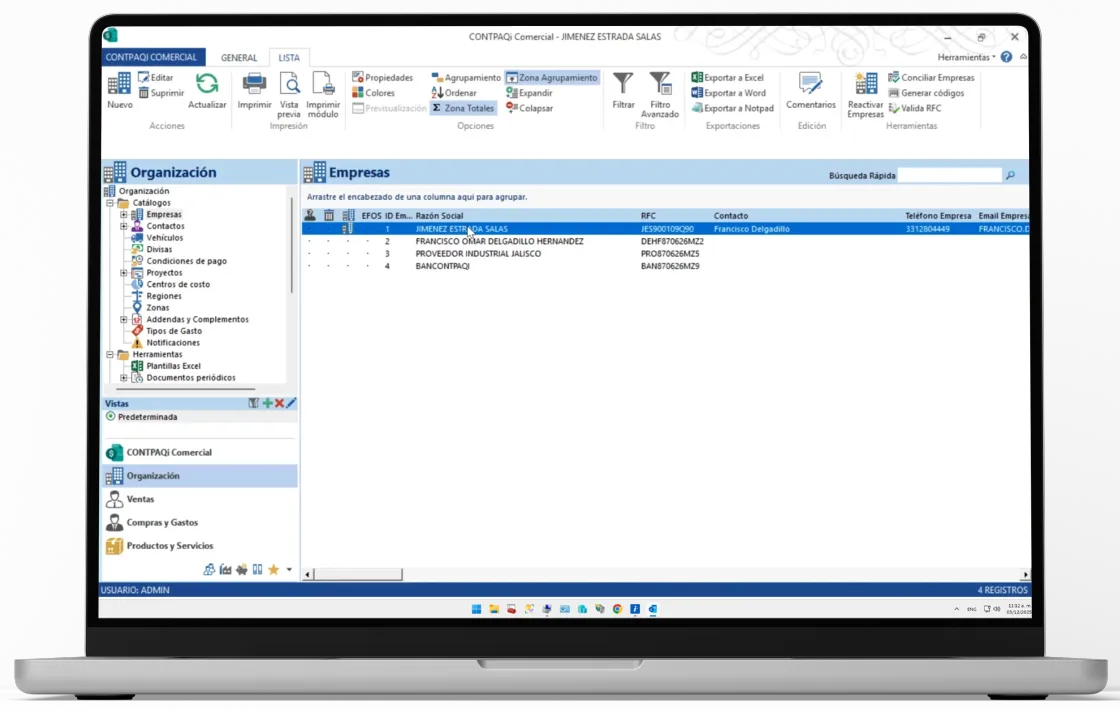1120x713 pixels.
Task: Collapse the Catálogos tree folder
Action: click(x=111, y=203)
